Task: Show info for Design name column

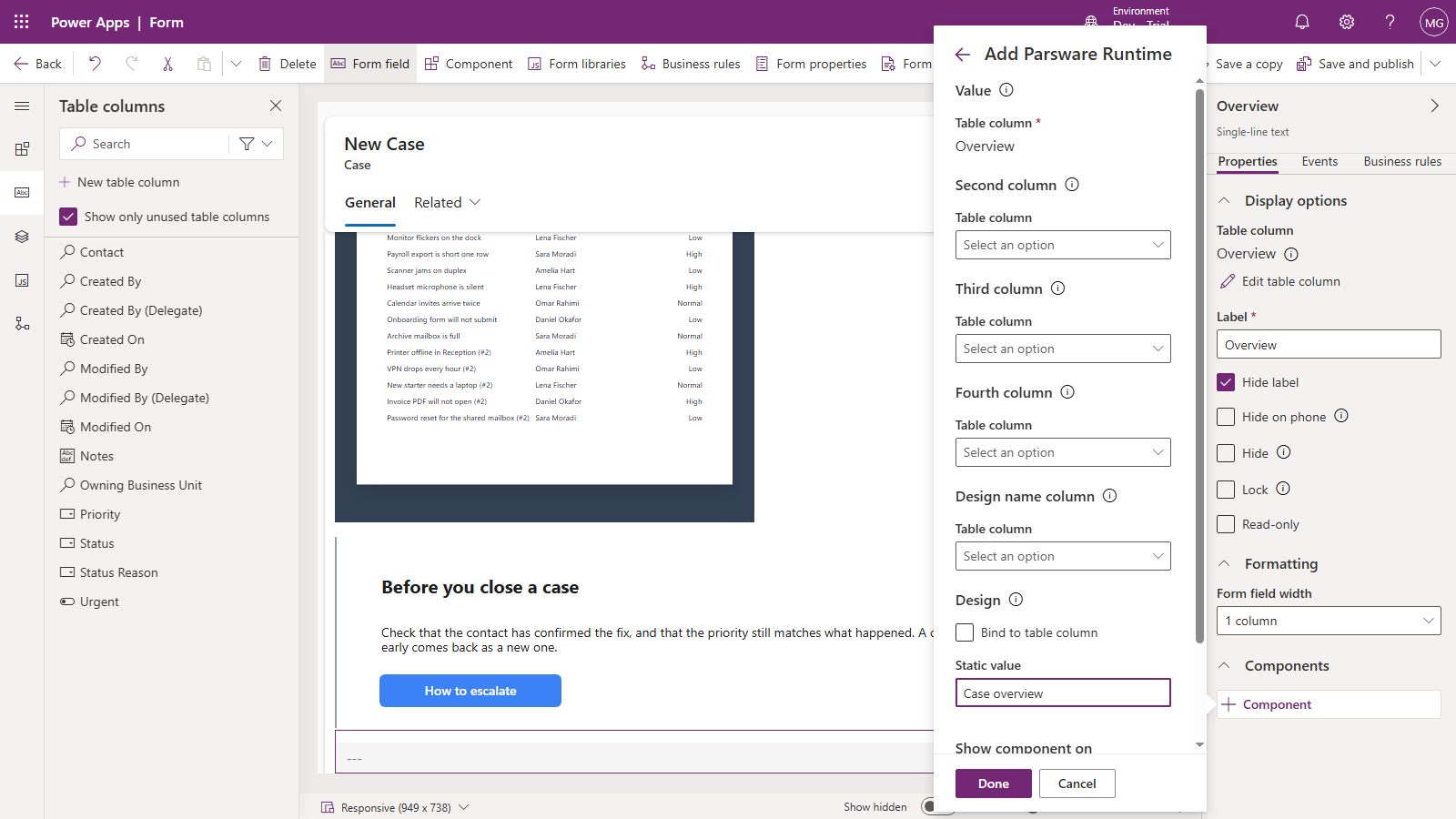Action: click(1110, 496)
